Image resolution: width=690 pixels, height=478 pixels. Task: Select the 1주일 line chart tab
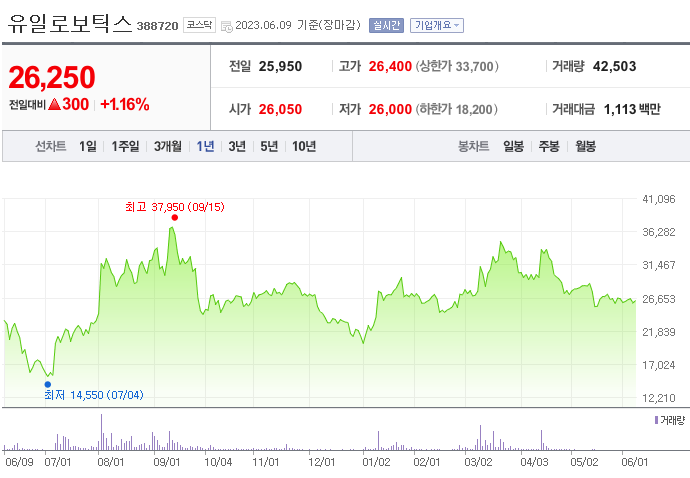tap(125, 146)
